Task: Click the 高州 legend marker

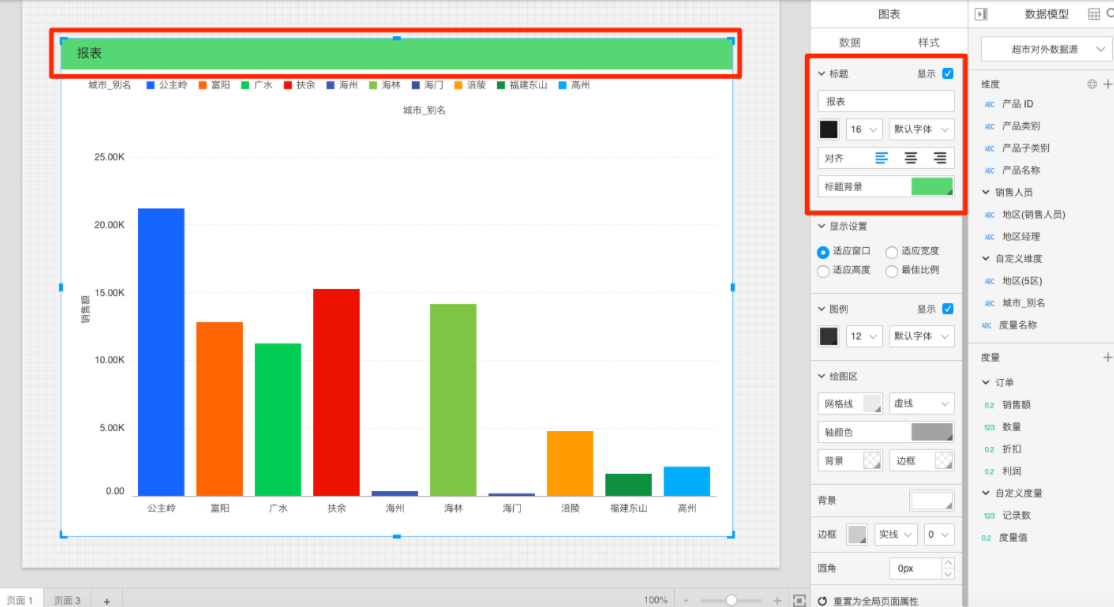Action: (563, 85)
